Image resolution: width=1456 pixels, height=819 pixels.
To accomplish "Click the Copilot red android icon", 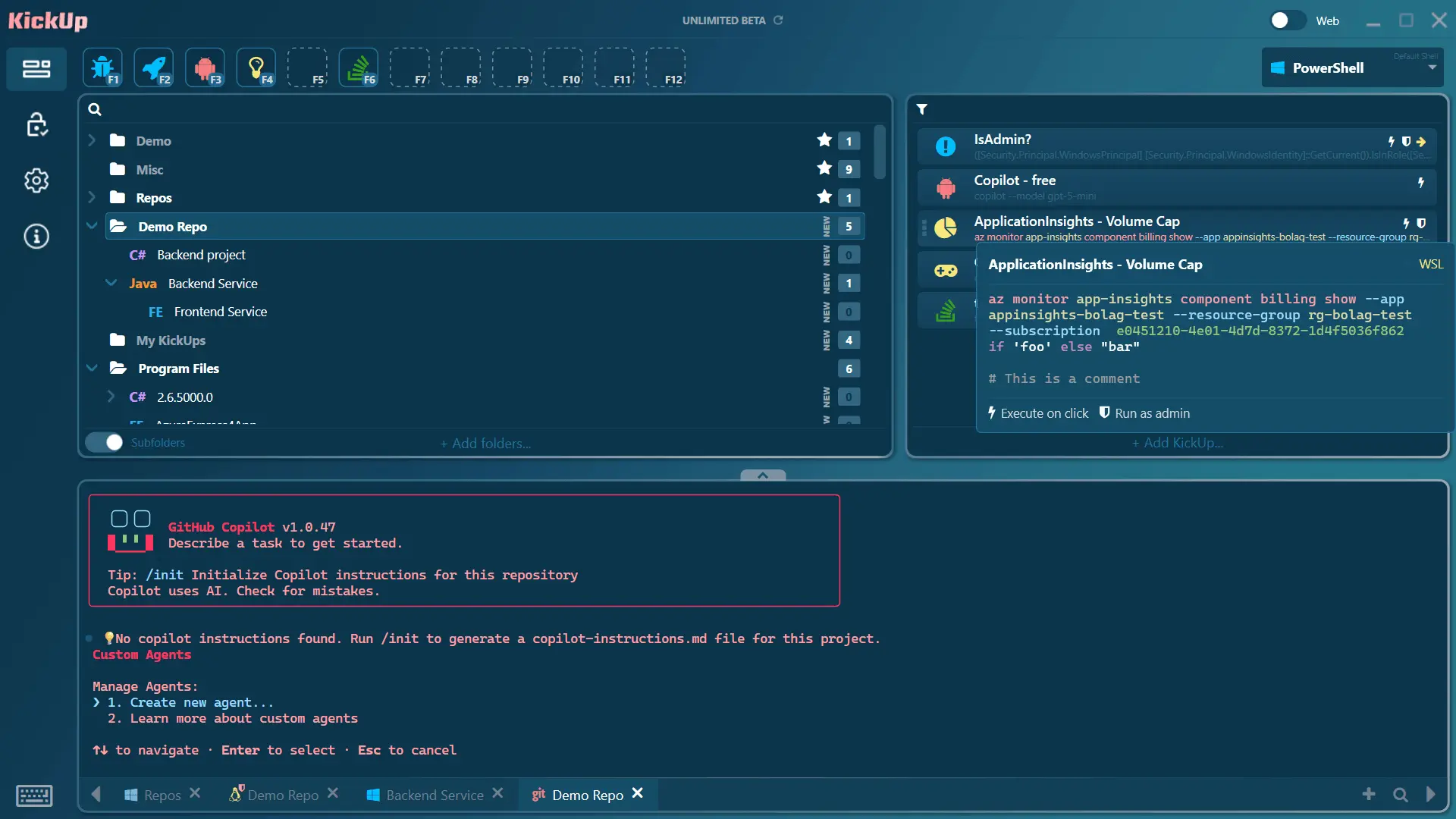I will point(946,187).
